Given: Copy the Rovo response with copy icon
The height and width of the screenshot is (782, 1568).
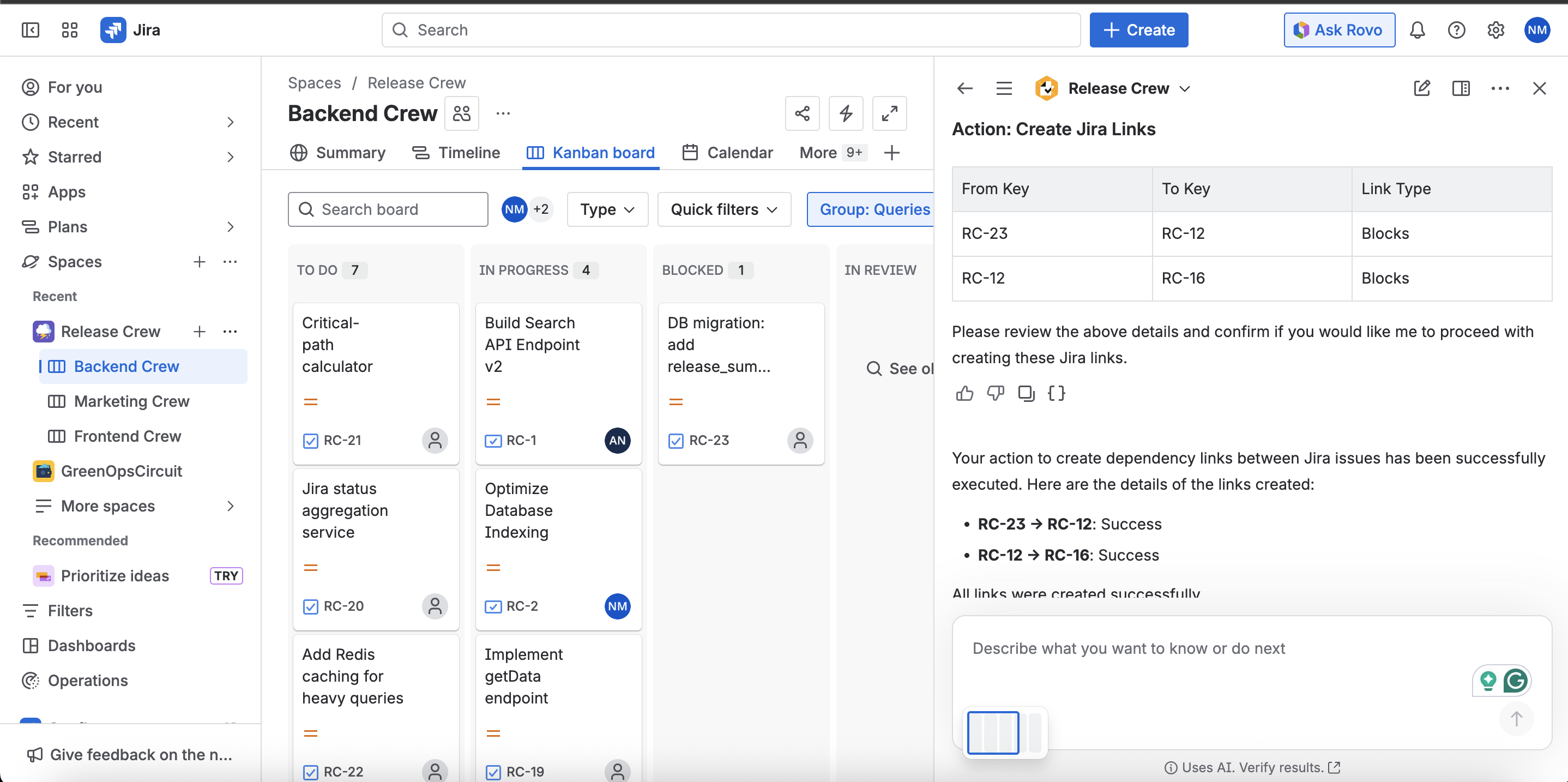Looking at the screenshot, I should pyautogui.click(x=1026, y=393).
